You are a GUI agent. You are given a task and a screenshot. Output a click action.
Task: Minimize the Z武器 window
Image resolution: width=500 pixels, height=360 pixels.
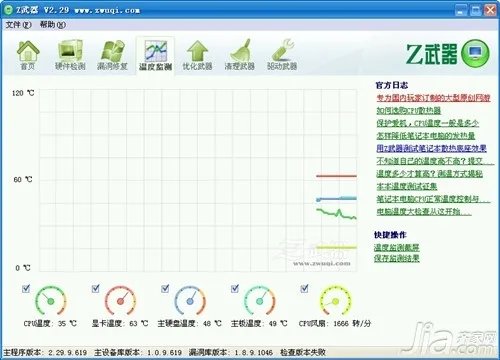point(461,10)
